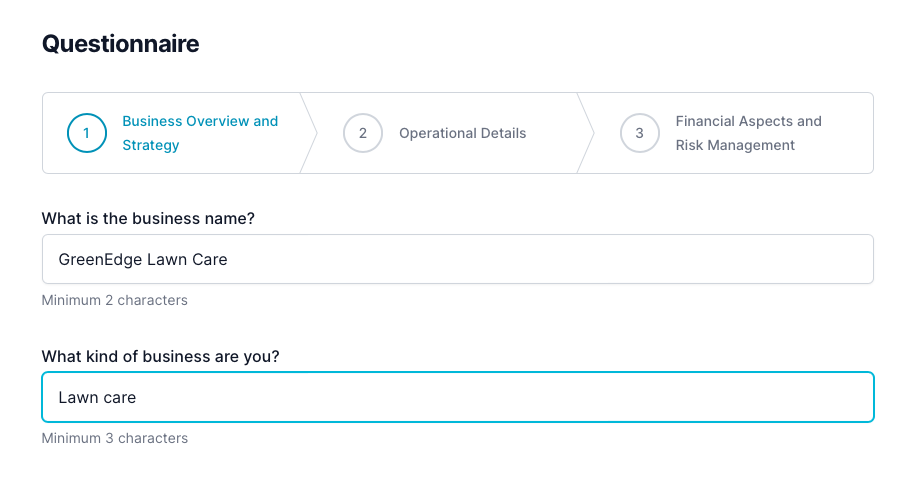
Task: Place cursor on the "GreenEdge Lawn Care" text
Action: [143, 260]
